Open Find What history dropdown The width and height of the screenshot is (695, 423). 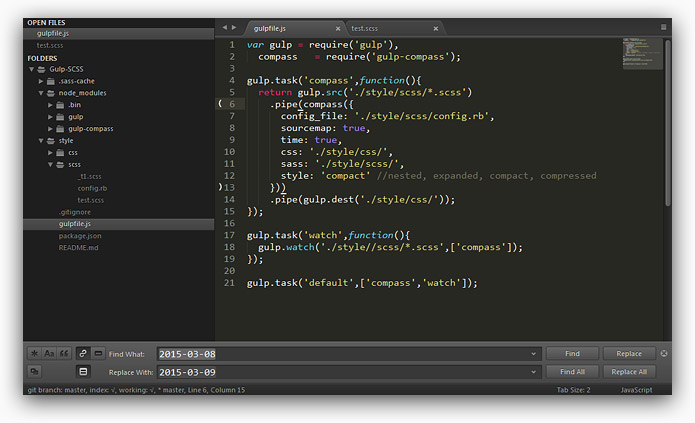tap(533, 354)
